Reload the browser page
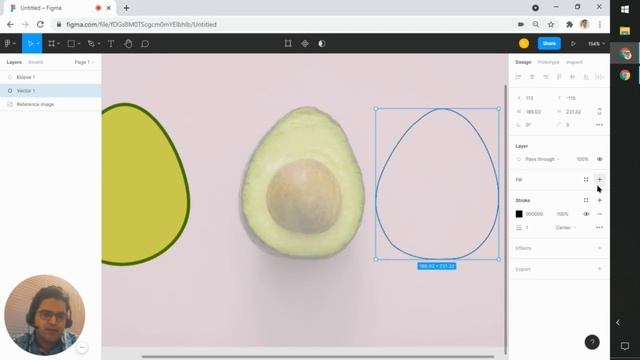This screenshot has width=640, height=360. (x=40, y=24)
